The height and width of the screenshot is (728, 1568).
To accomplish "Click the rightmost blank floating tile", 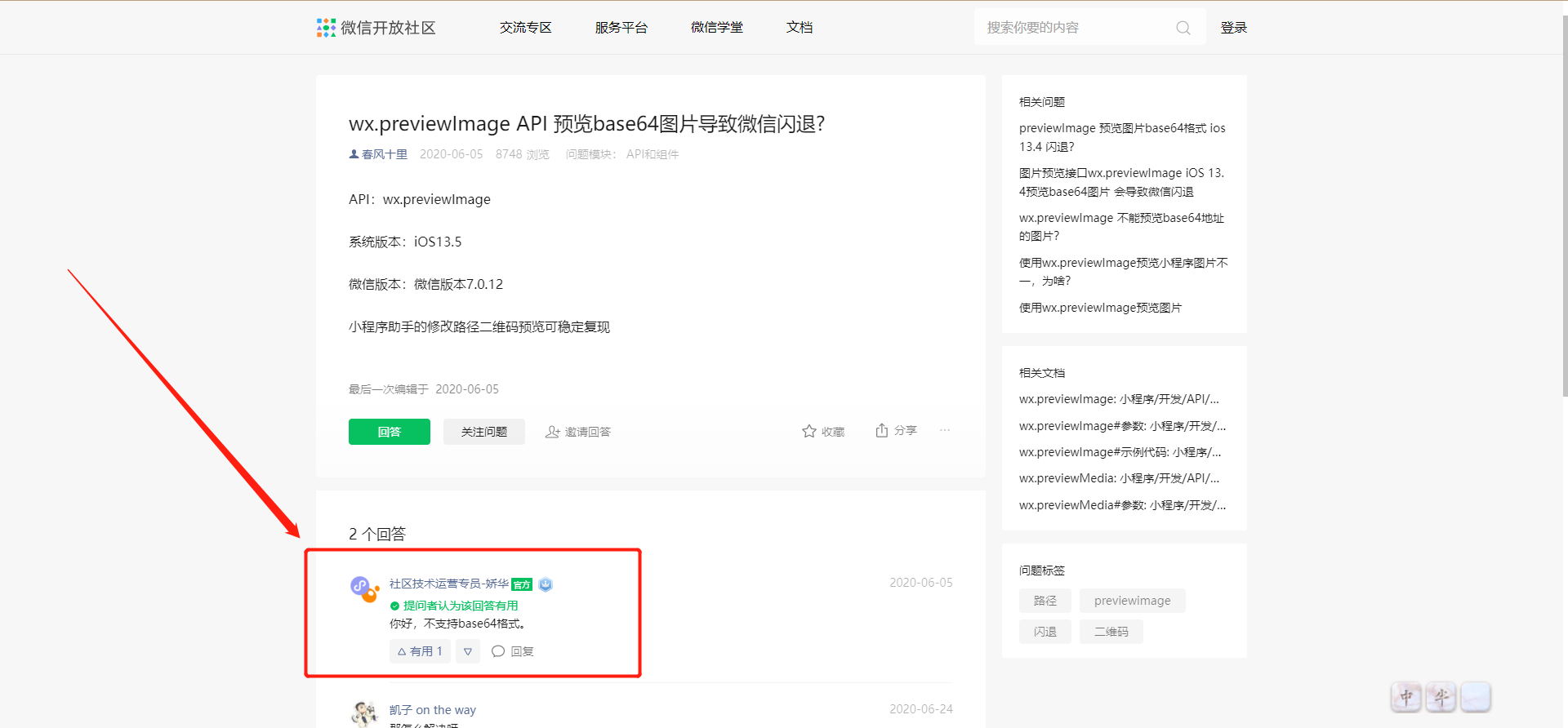I will 1475,697.
